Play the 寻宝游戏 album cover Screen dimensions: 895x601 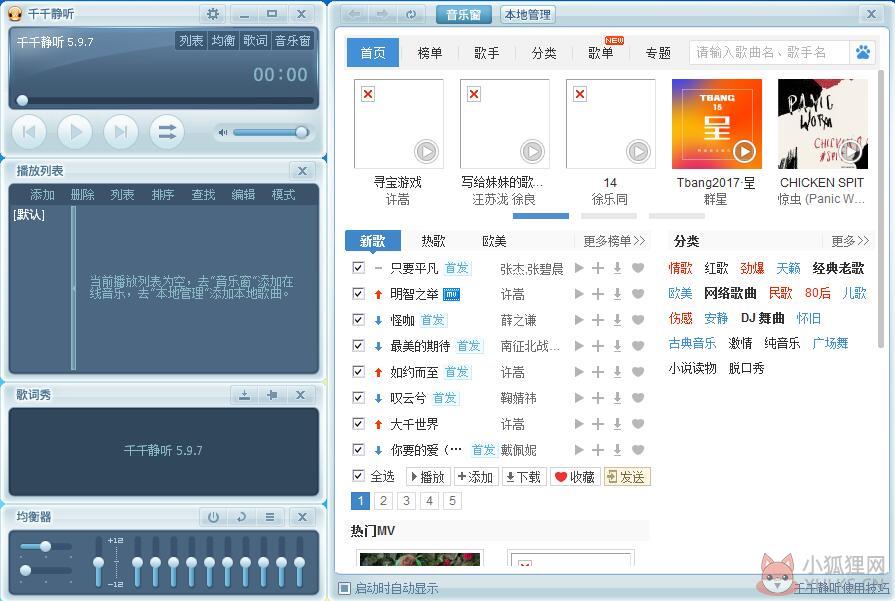426,151
